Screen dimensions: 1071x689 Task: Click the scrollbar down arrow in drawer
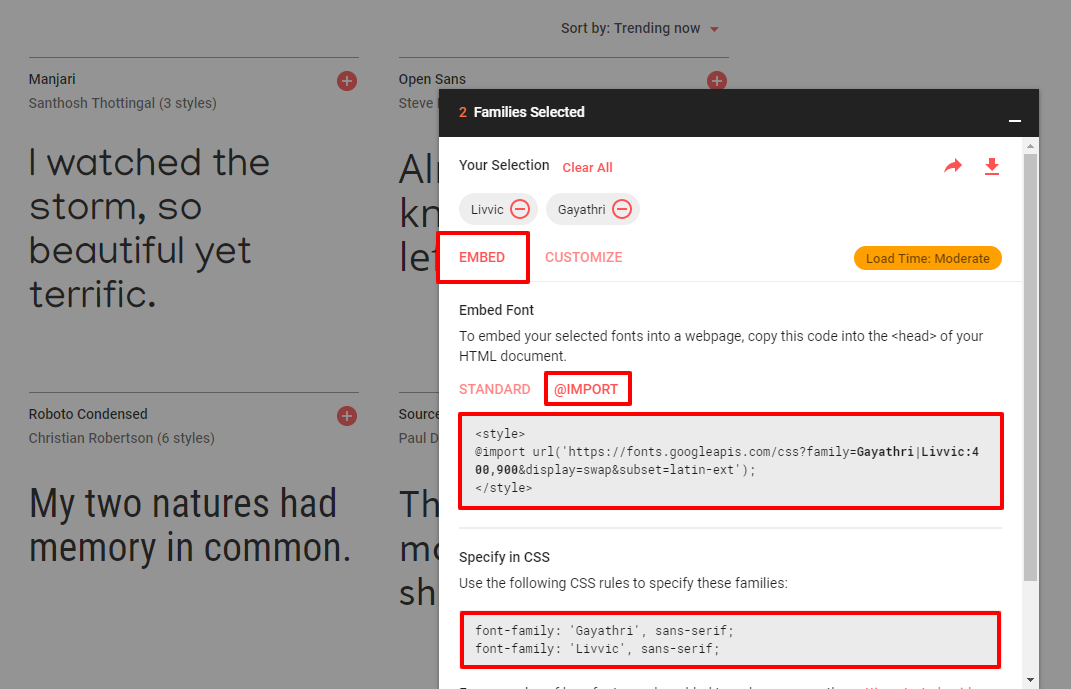click(x=1030, y=680)
